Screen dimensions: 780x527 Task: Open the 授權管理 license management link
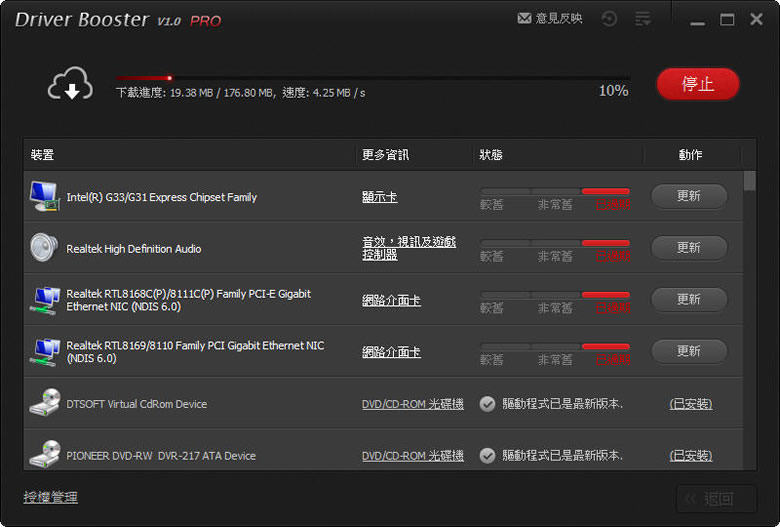pos(50,497)
